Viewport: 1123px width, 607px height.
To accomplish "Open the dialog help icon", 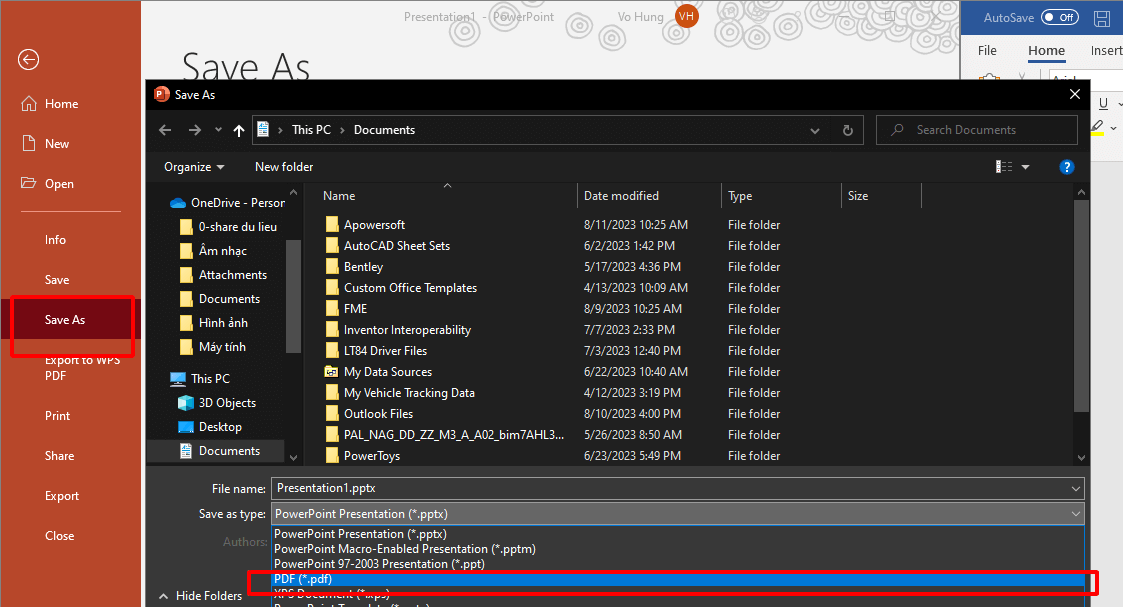I will click(1066, 167).
